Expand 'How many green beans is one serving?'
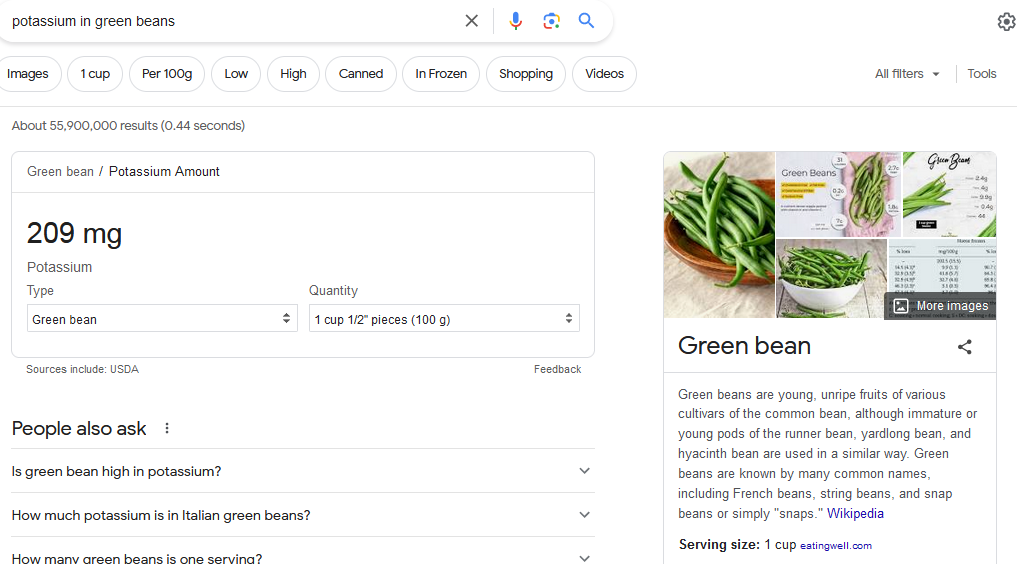Screen dimensions: 1017x564 (303, 556)
